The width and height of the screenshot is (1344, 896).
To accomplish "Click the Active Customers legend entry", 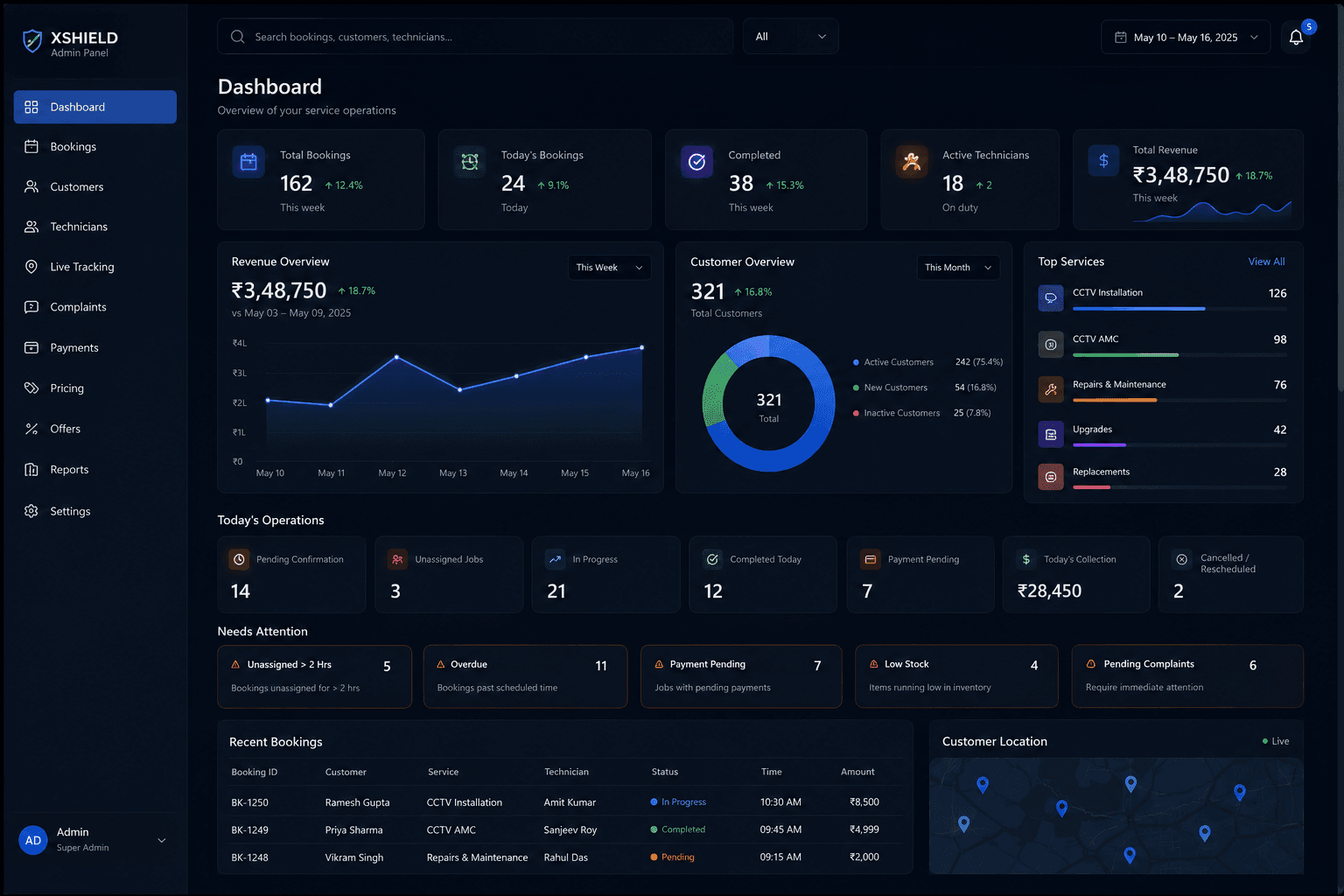I will [x=927, y=362].
